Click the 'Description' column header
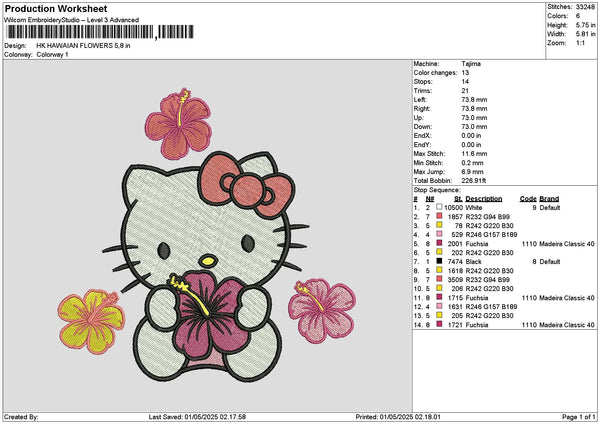The image size is (600, 424). pyautogui.click(x=484, y=199)
